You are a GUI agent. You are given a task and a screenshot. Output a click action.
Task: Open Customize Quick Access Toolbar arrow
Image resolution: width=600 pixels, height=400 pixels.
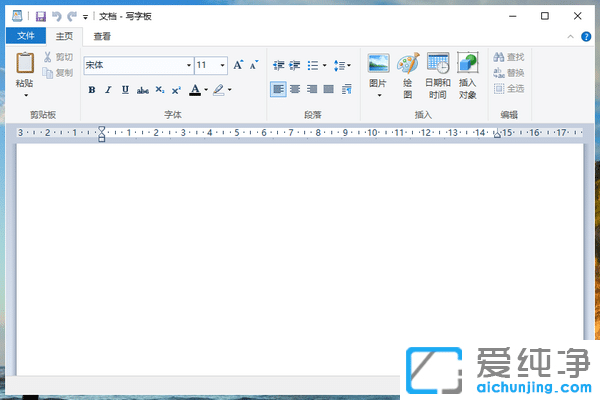(x=85, y=16)
